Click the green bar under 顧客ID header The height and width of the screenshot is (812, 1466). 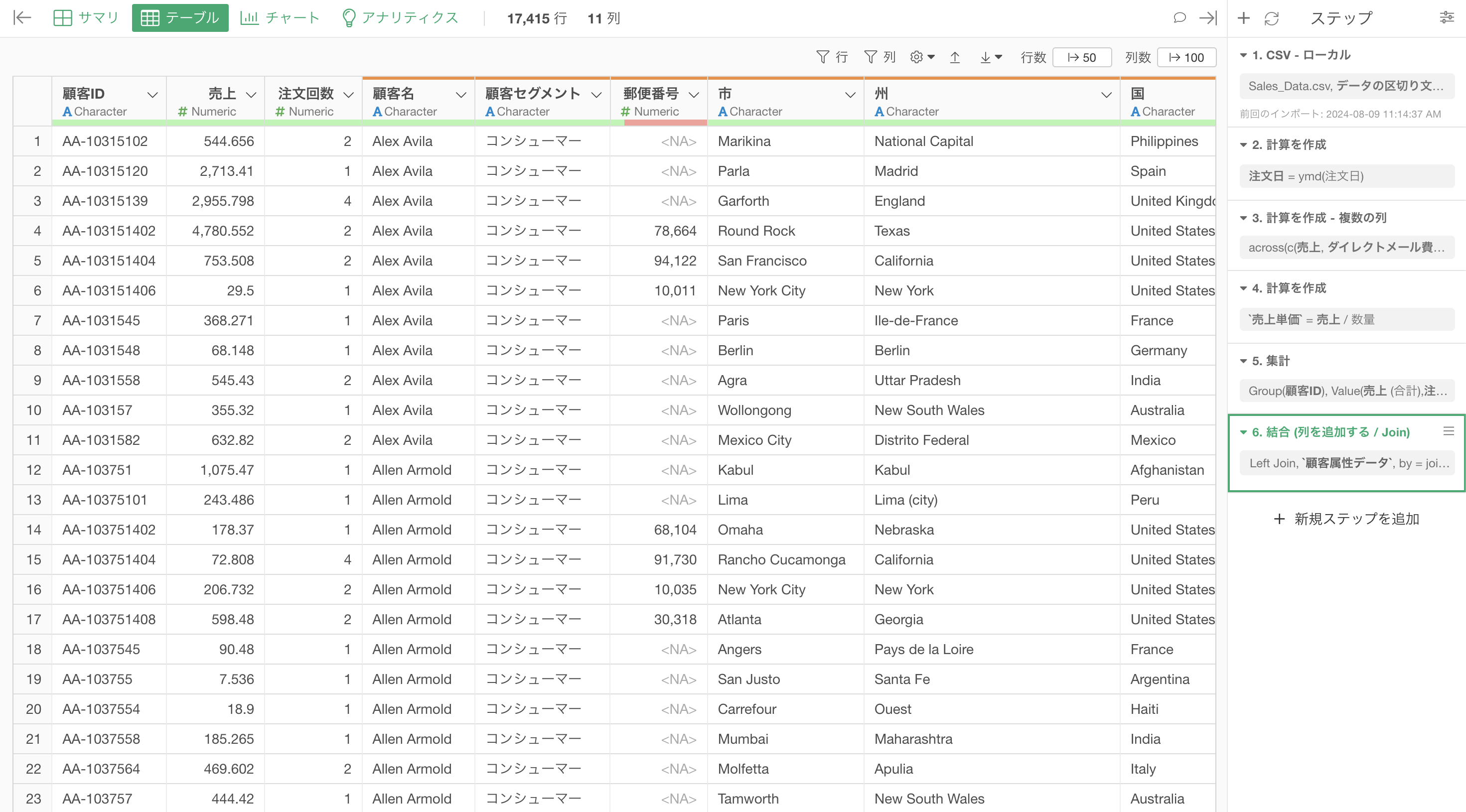click(109, 123)
